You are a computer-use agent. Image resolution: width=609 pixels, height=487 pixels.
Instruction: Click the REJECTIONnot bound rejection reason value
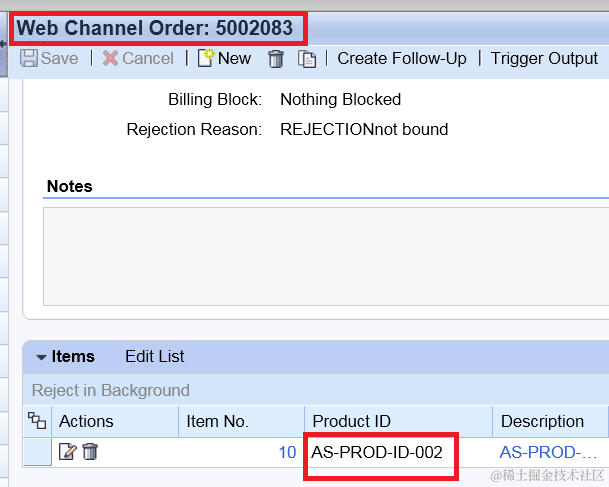coord(364,129)
